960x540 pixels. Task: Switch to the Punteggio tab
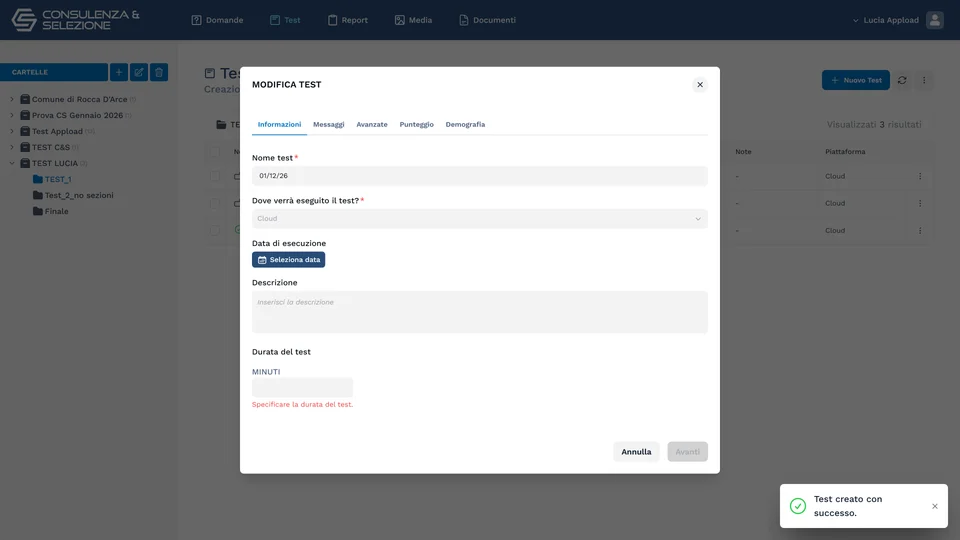[416, 124]
